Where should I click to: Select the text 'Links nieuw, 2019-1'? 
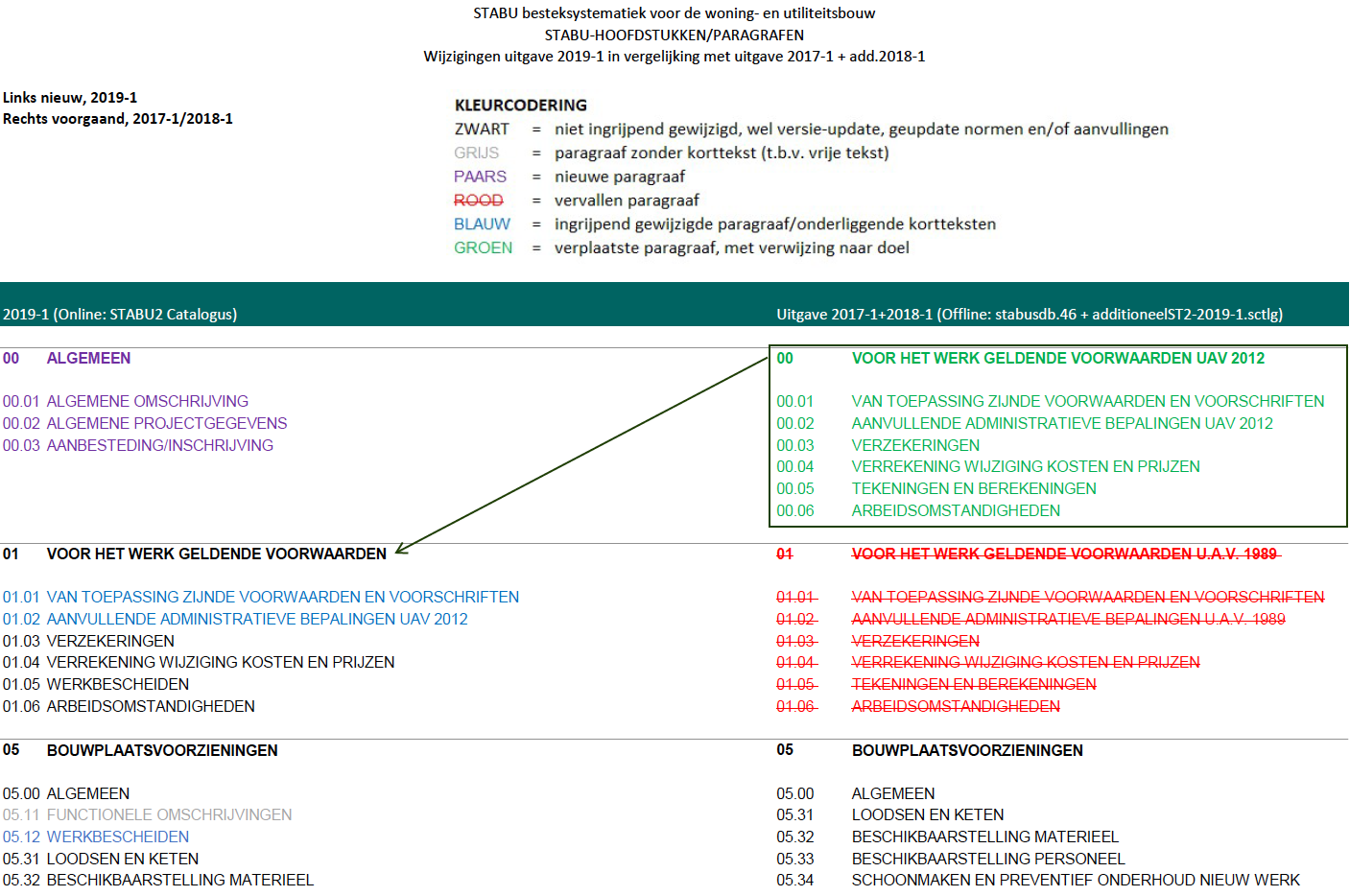(70, 98)
